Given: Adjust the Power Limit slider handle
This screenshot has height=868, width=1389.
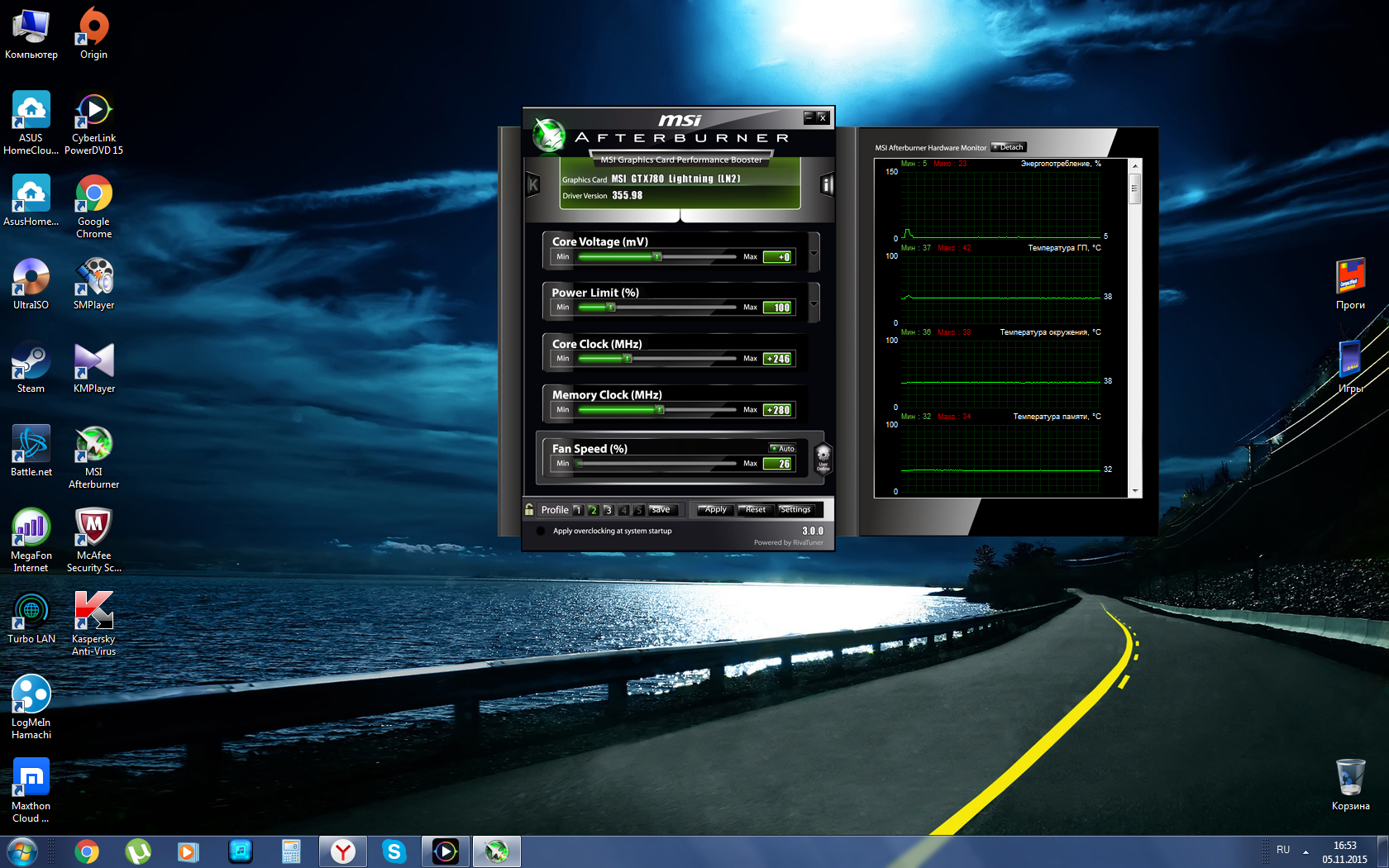Looking at the screenshot, I should click(611, 308).
